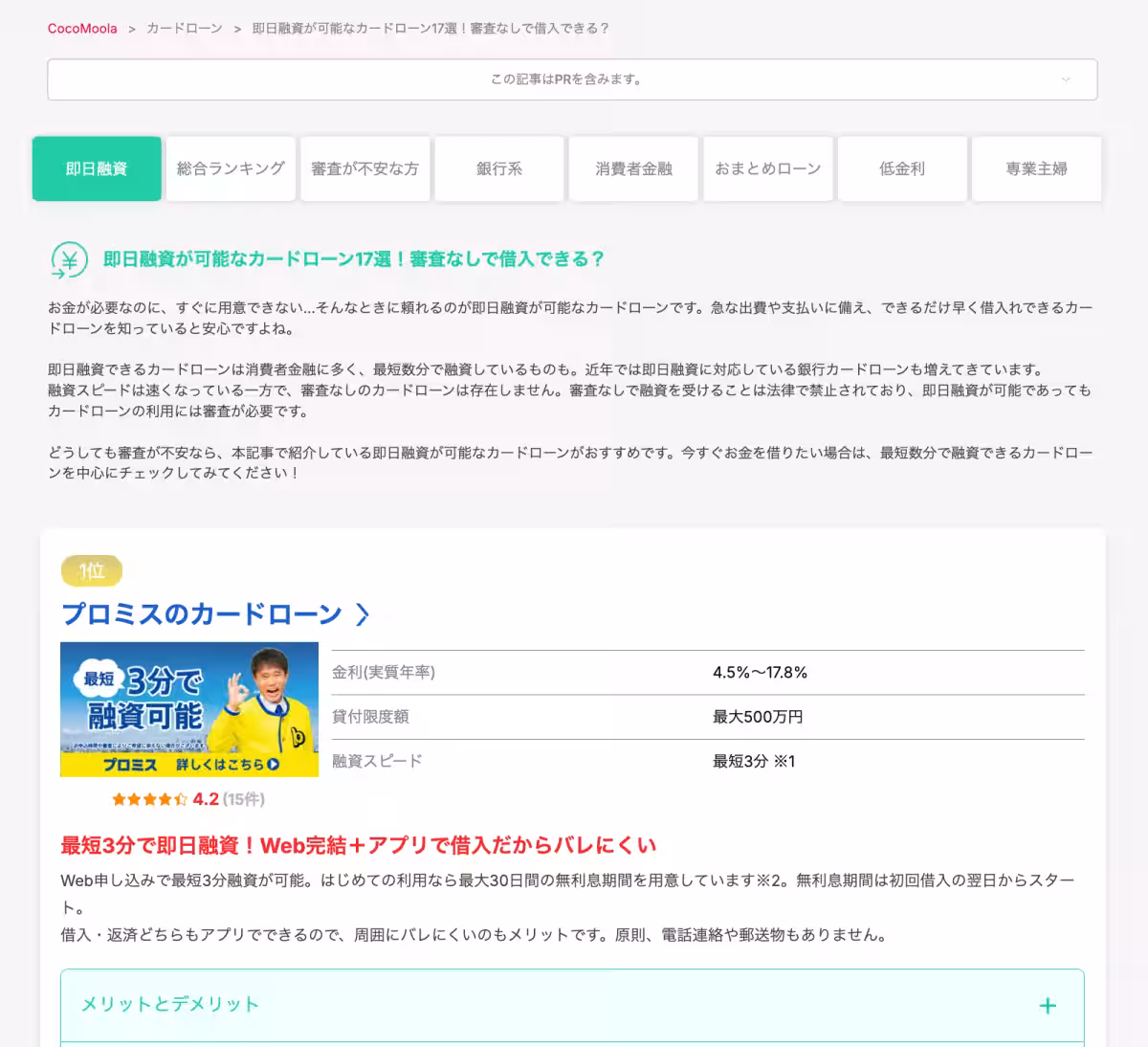Click the half-filled fifth star in the rating

(x=180, y=798)
